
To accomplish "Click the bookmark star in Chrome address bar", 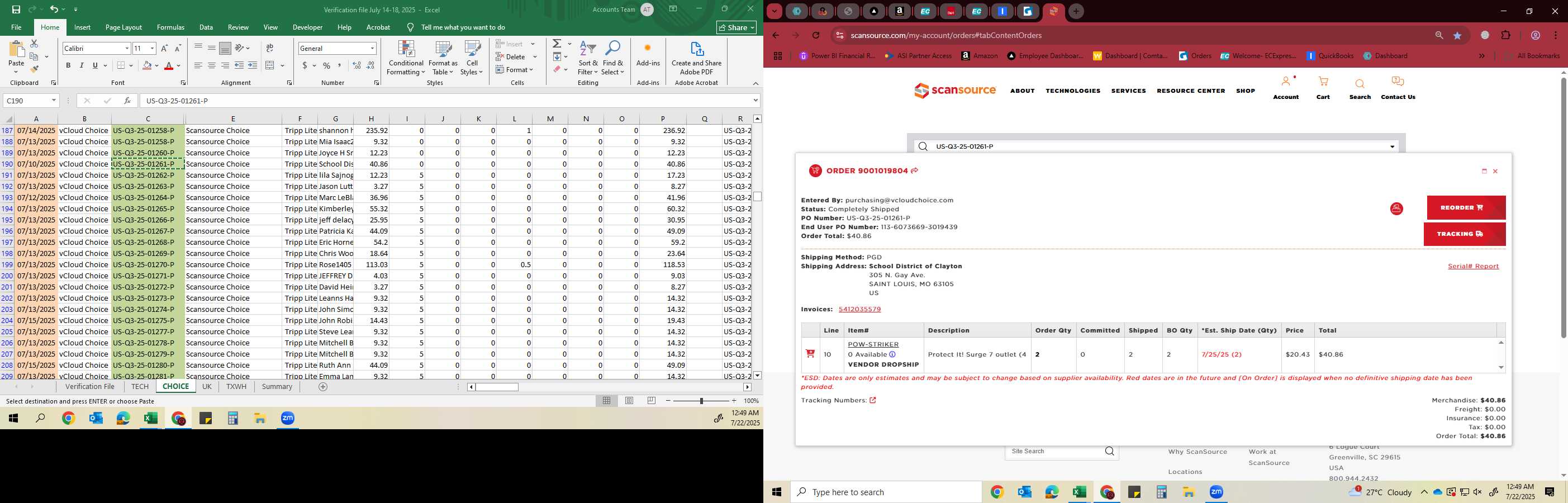I will [1457, 36].
